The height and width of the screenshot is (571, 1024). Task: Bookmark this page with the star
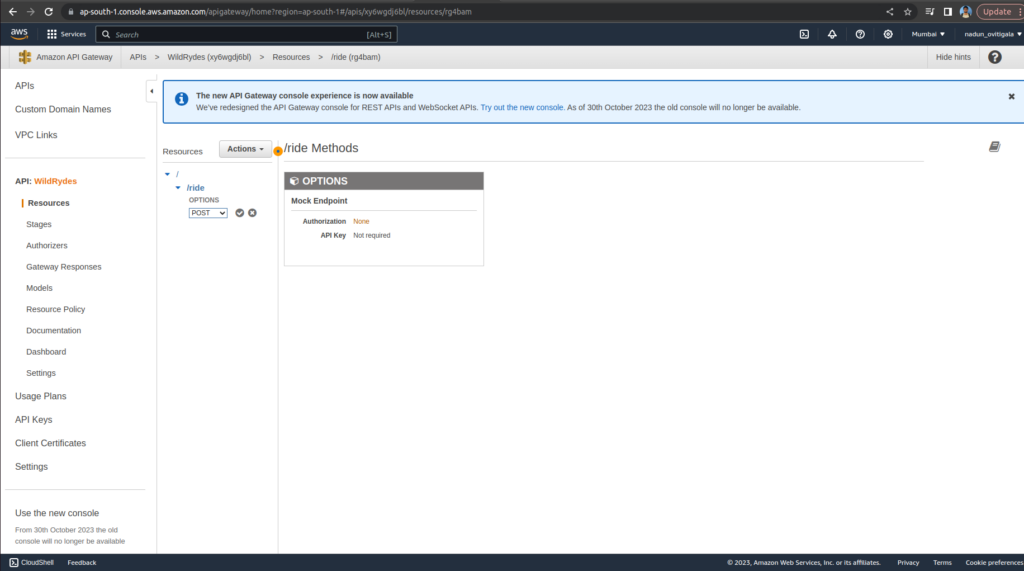pyautogui.click(x=907, y=12)
